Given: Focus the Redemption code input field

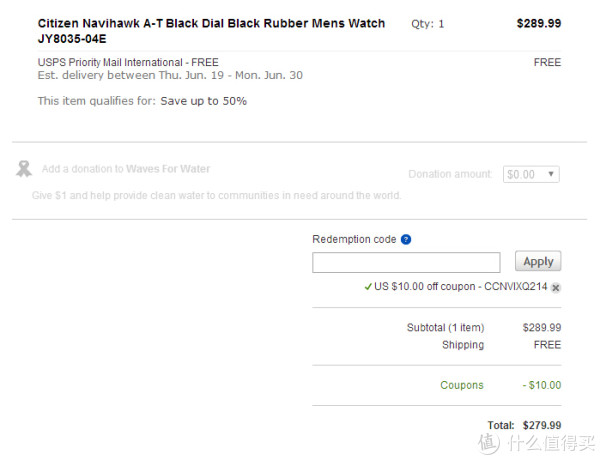Looking at the screenshot, I should pyautogui.click(x=406, y=263).
